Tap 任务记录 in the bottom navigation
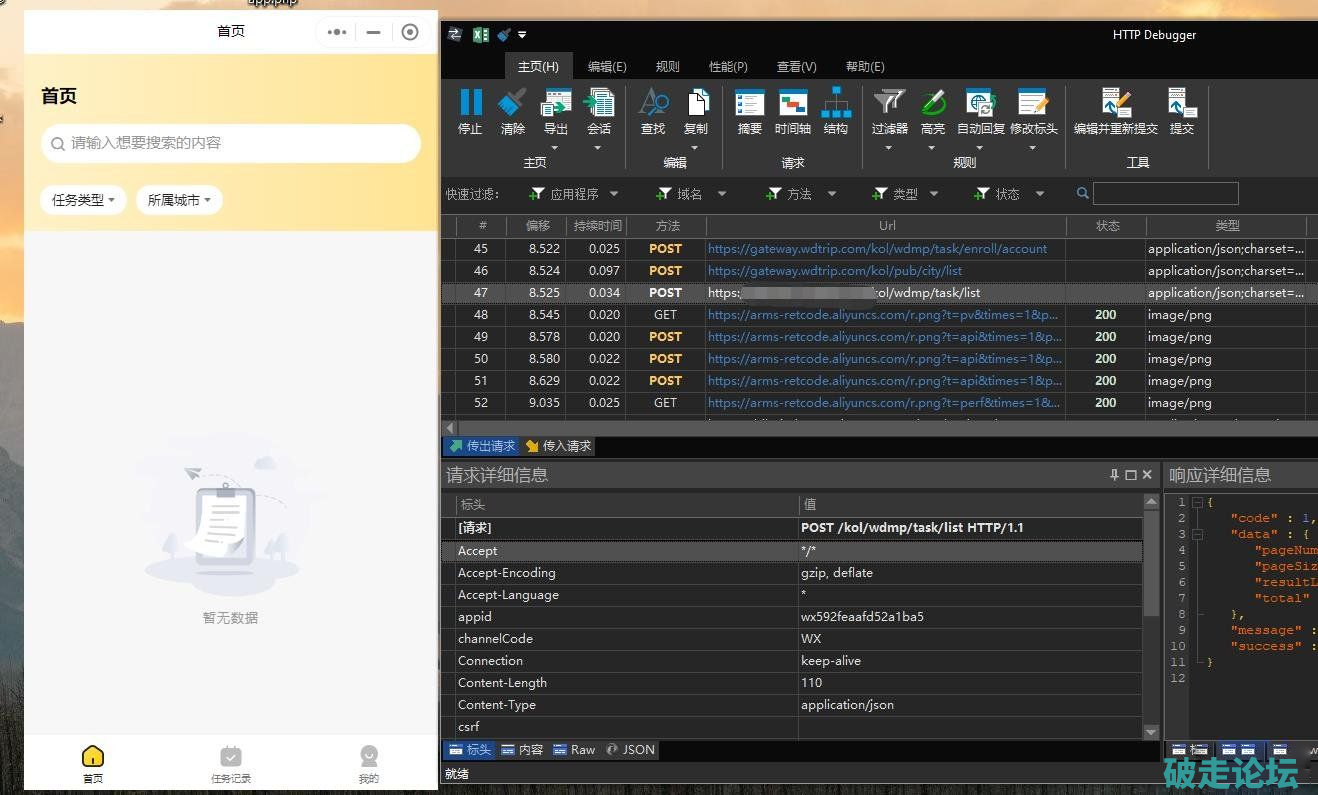Viewport: 1318px width, 795px height. [x=231, y=764]
